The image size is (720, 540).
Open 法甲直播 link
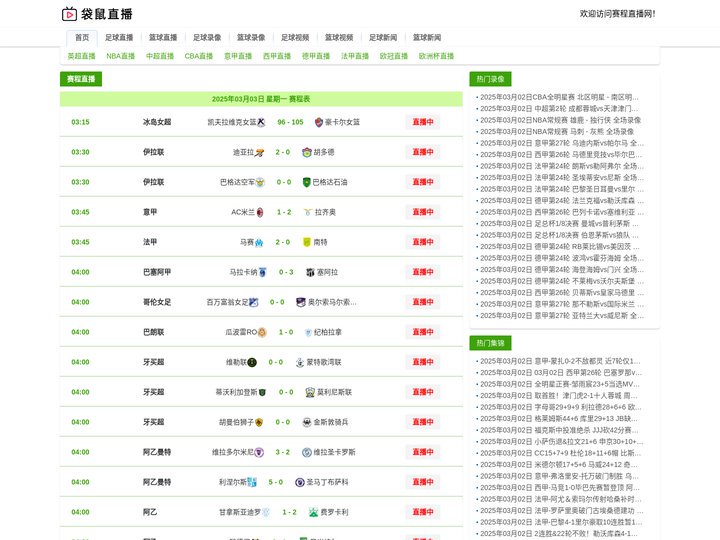[x=355, y=56]
